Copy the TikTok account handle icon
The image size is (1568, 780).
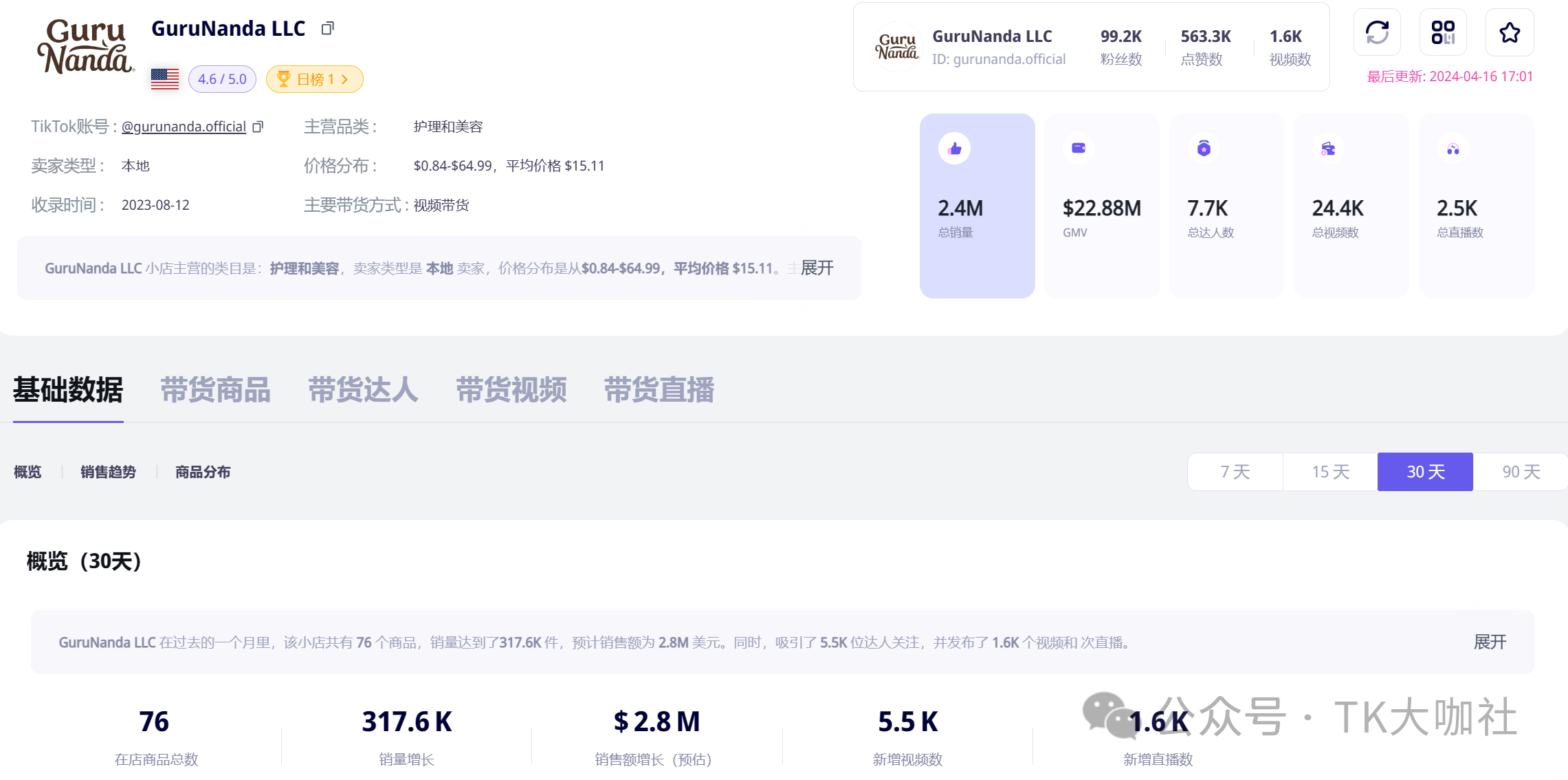point(258,127)
